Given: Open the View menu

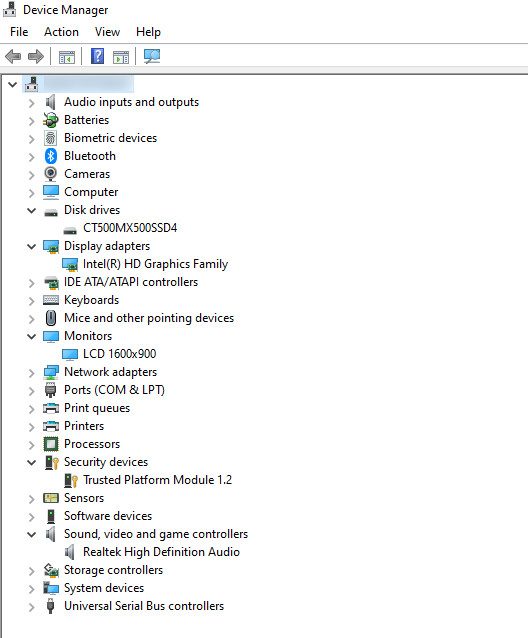Looking at the screenshot, I should pyautogui.click(x=107, y=32).
